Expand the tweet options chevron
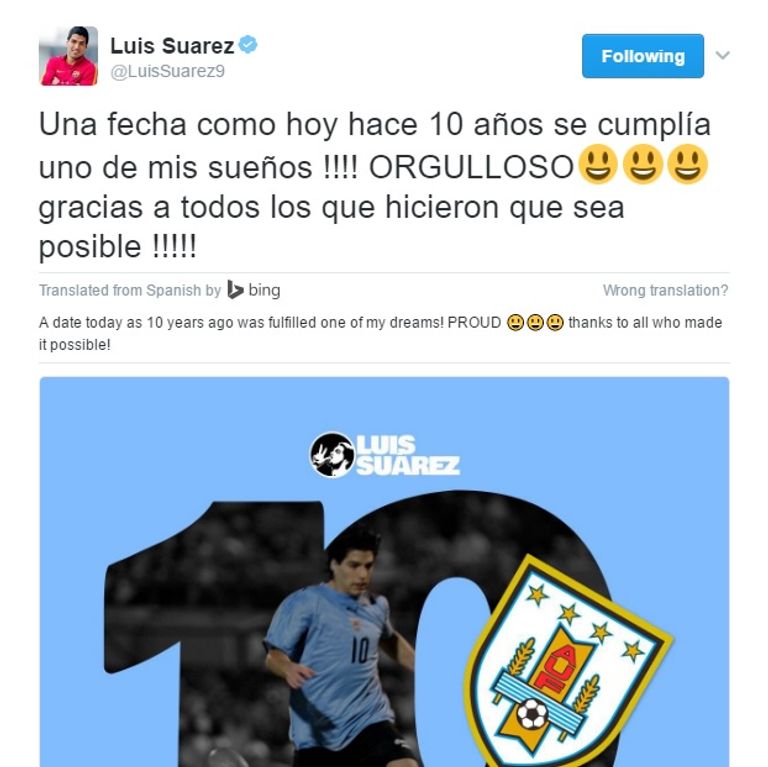768x767 pixels. pyautogui.click(x=722, y=55)
